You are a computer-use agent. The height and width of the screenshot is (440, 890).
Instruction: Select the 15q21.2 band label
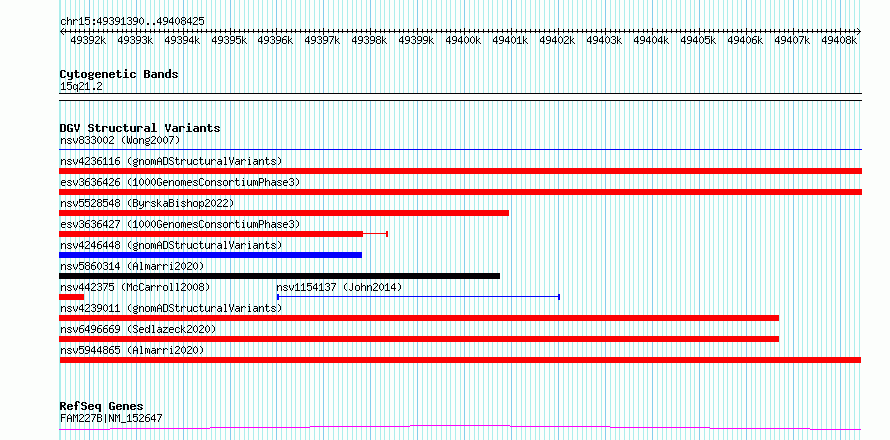tap(81, 87)
